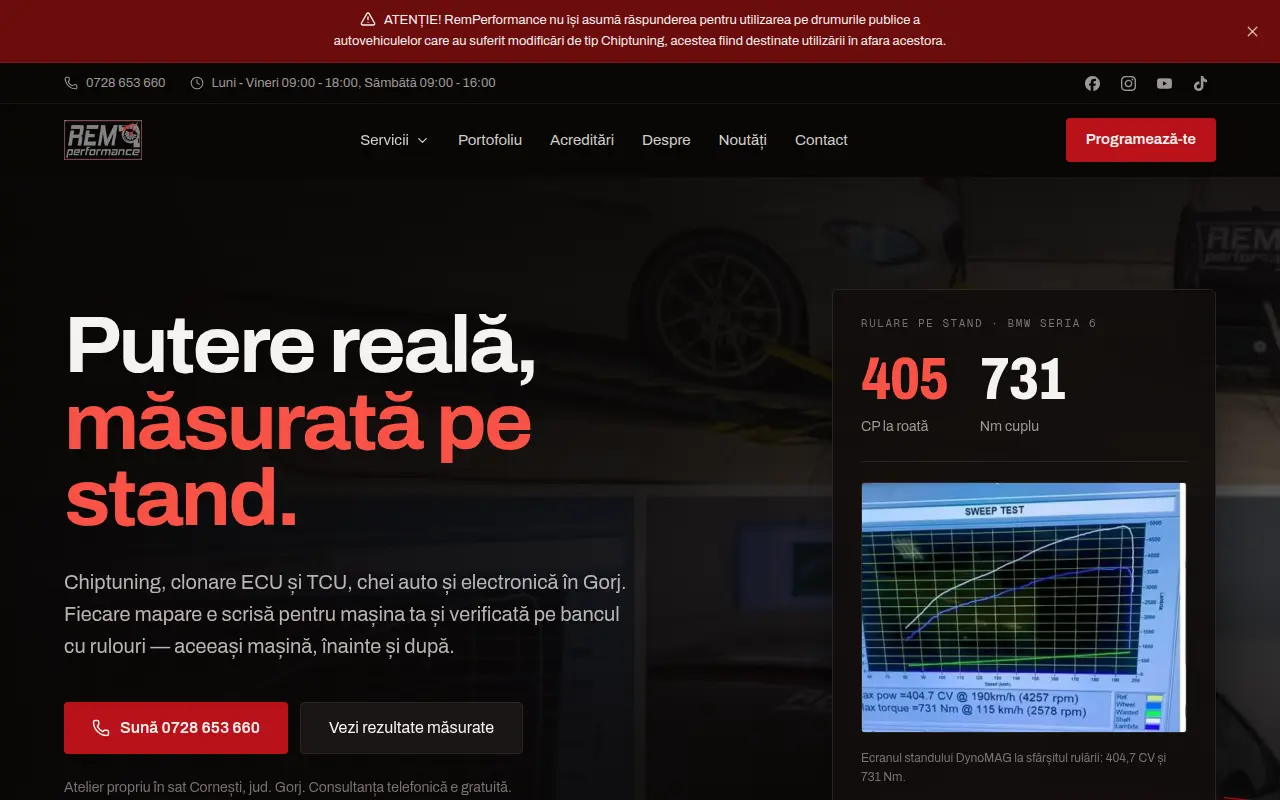Expand the Servicii dropdown chevron
This screenshot has width=1280, height=800.
point(422,140)
